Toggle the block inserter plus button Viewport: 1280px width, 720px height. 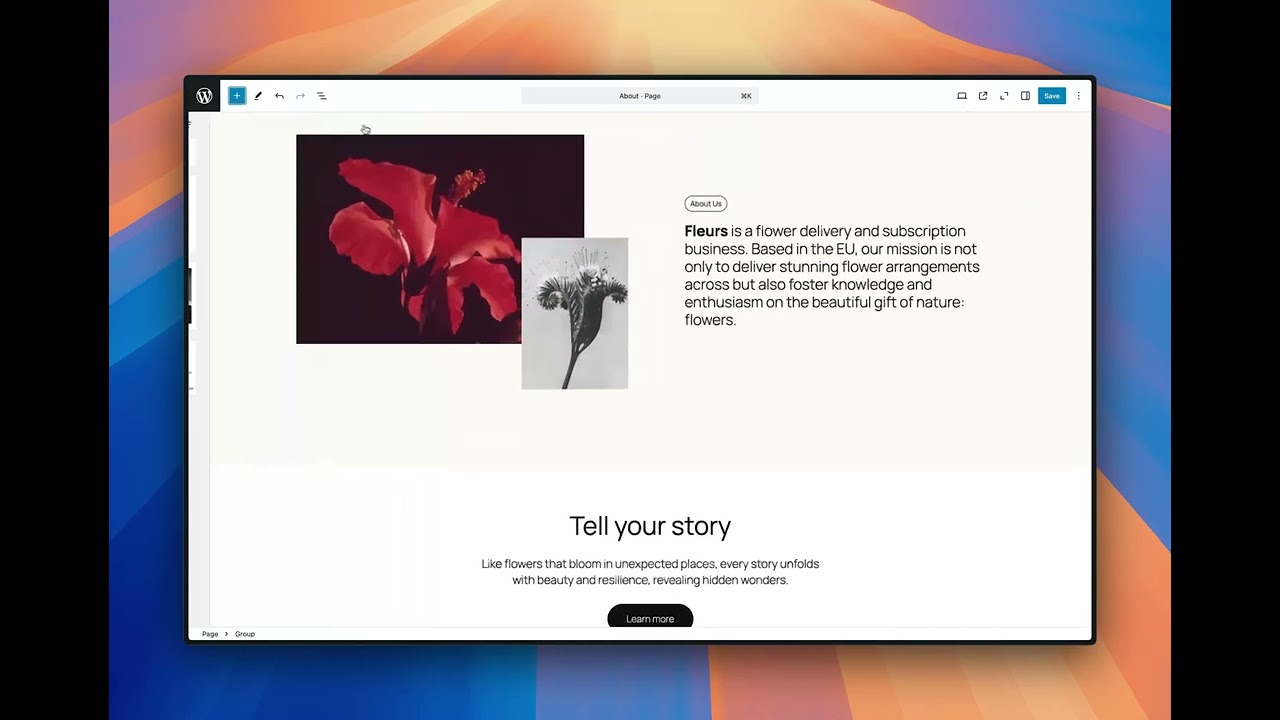[x=237, y=96]
